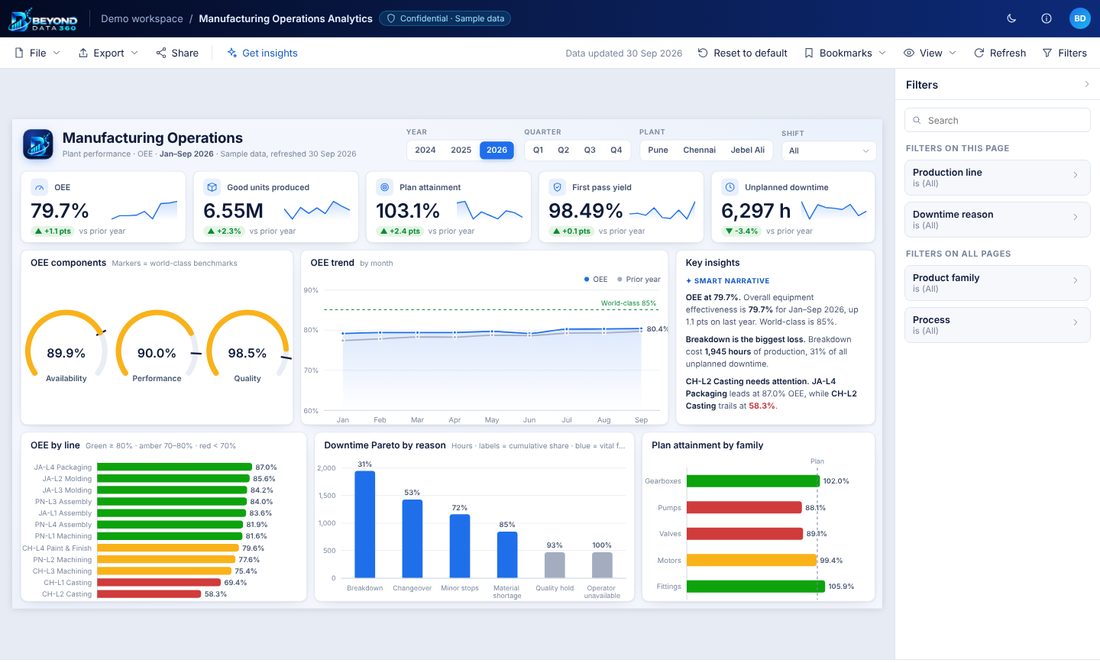
Task: Click the Quality hold bar
Action: tap(555, 565)
